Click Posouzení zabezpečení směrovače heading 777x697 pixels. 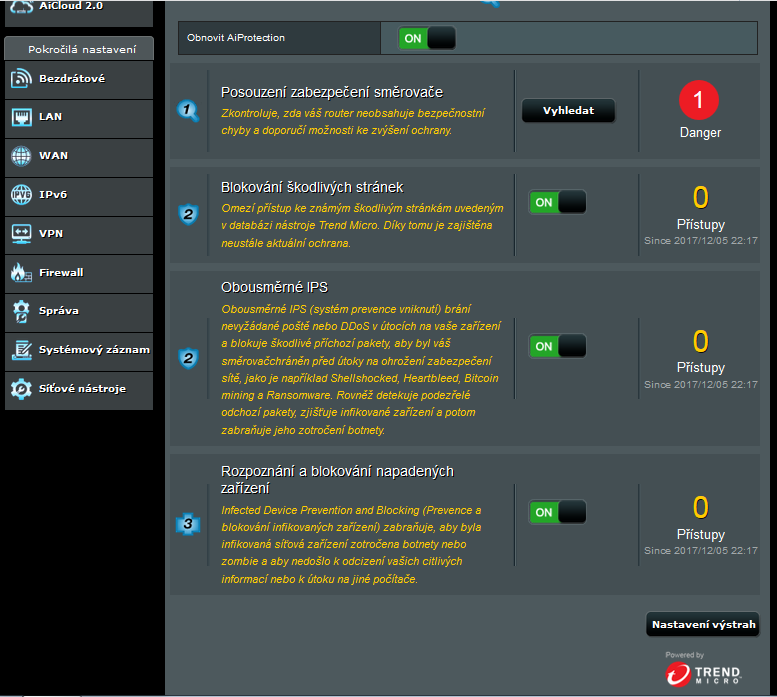coord(332,93)
